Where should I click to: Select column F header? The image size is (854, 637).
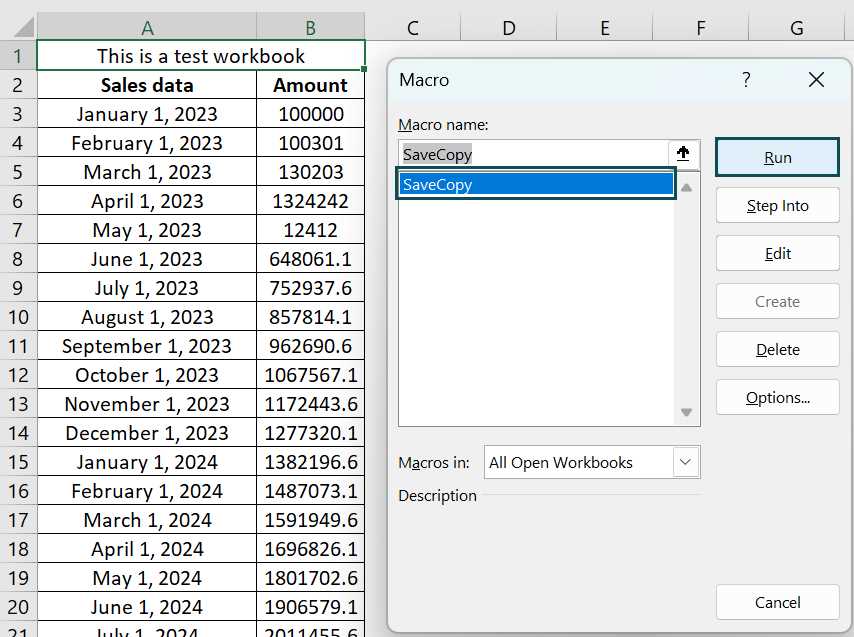pos(700,27)
